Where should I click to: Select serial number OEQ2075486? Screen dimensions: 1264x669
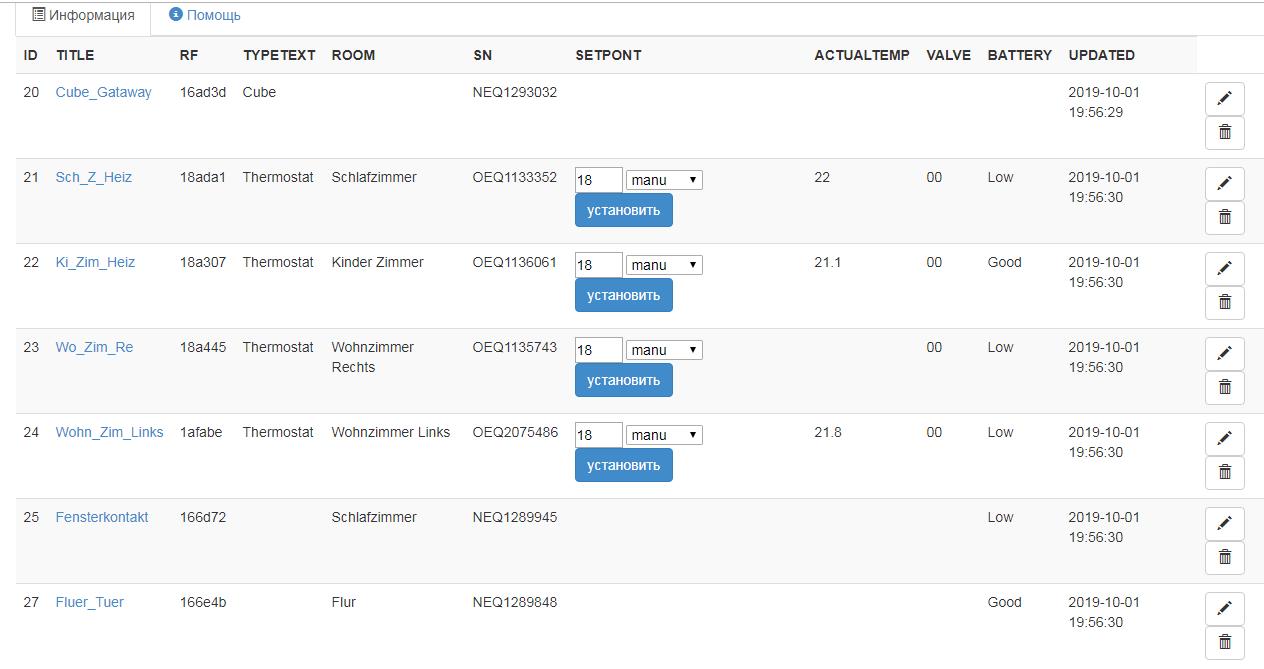pyautogui.click(x=515, y=432)
